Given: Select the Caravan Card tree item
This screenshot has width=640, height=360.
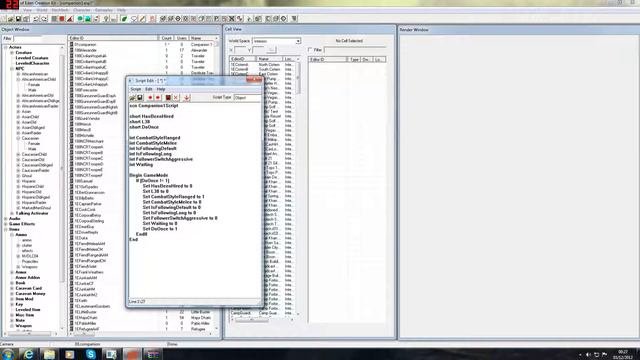Looking at the screenshot, I should tap(29, 288).
